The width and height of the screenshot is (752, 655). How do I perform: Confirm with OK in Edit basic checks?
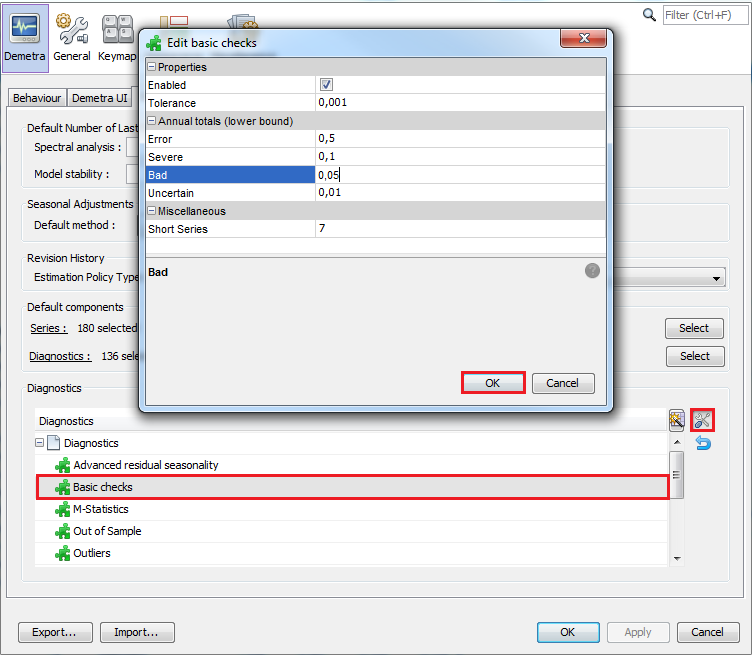pos(492,383)
